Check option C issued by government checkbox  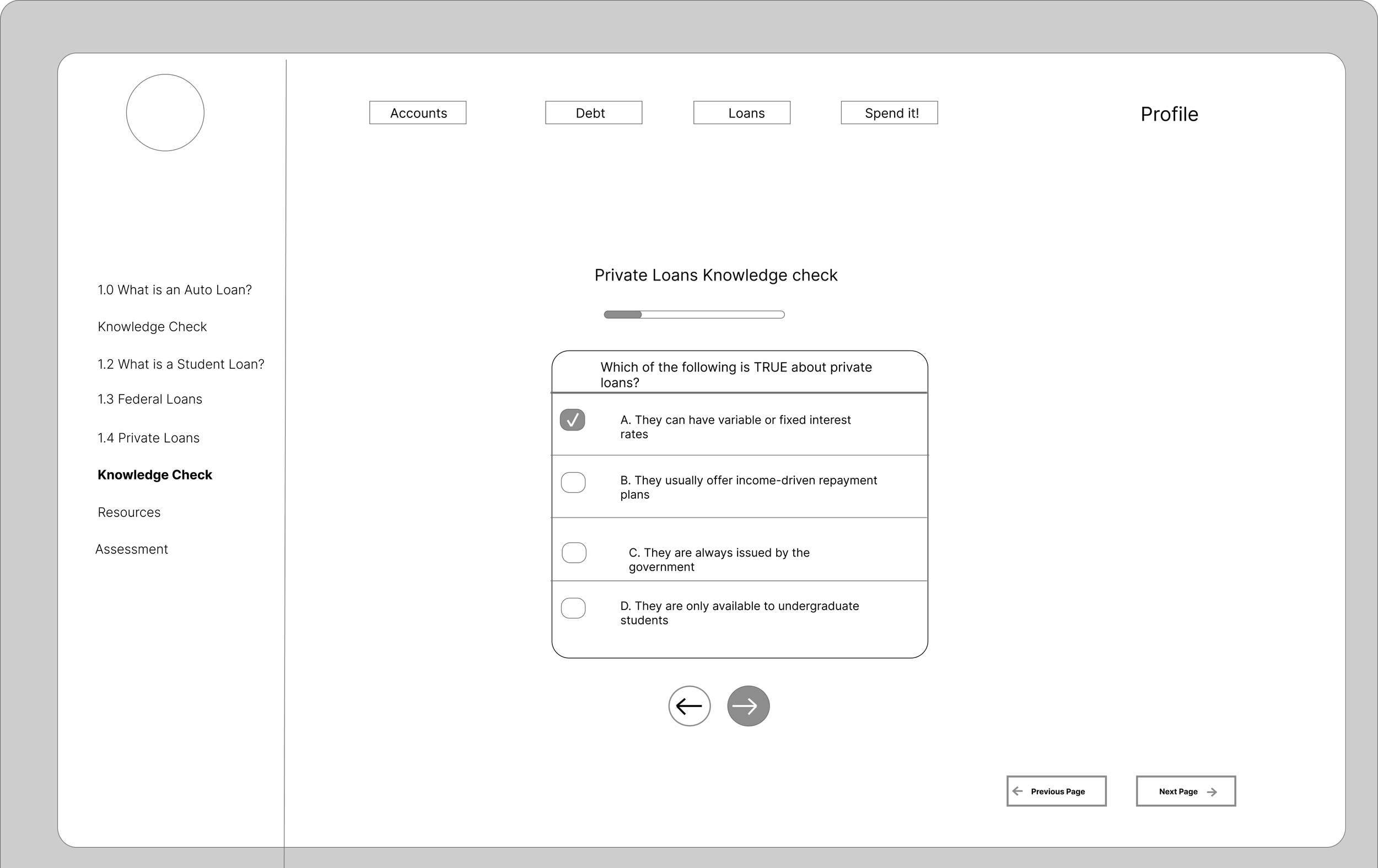(x=574, y=553)
